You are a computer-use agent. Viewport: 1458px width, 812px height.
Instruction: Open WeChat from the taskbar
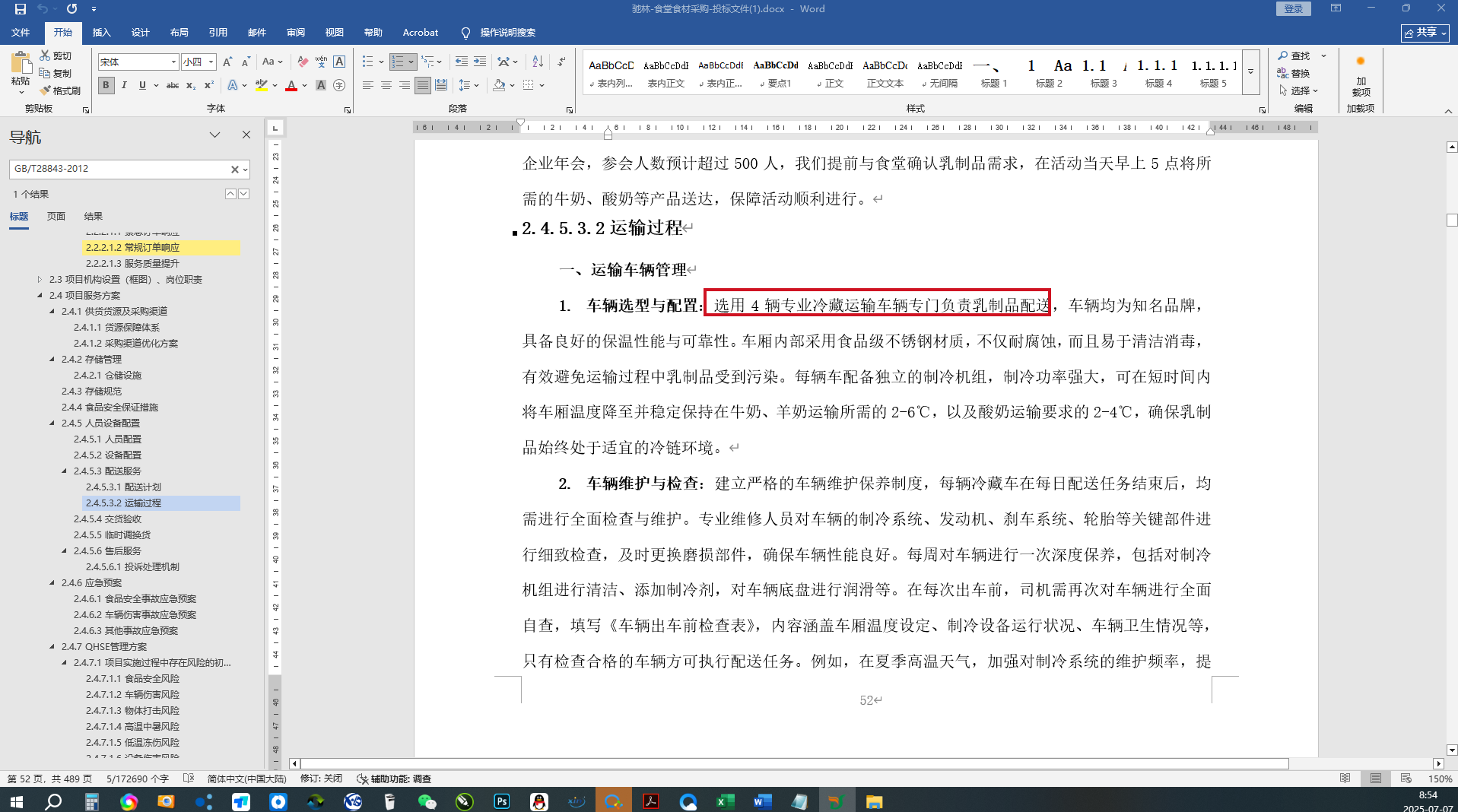coord(427,801)
